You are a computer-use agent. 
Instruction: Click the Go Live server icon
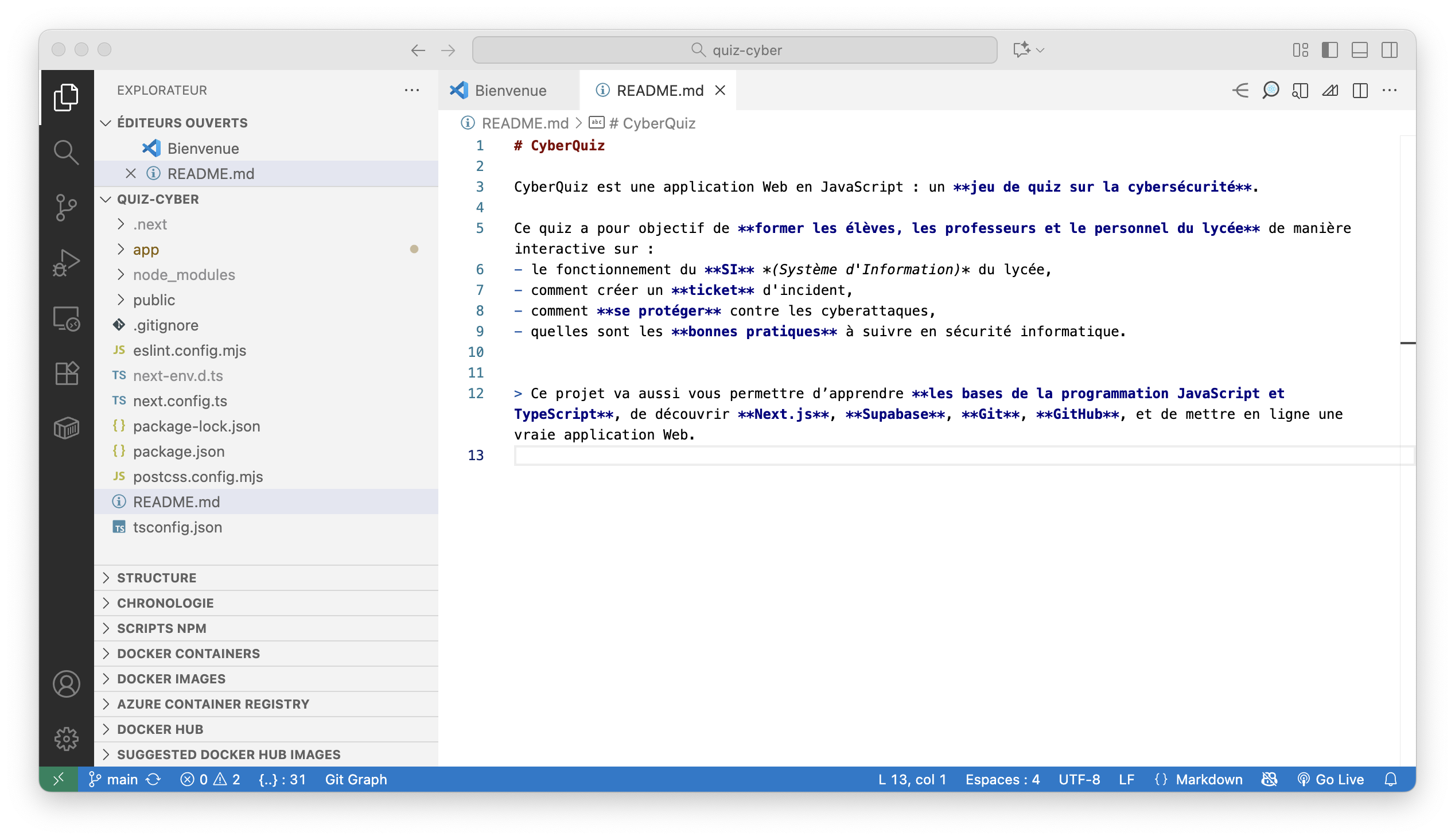[x=1332, y=779]
